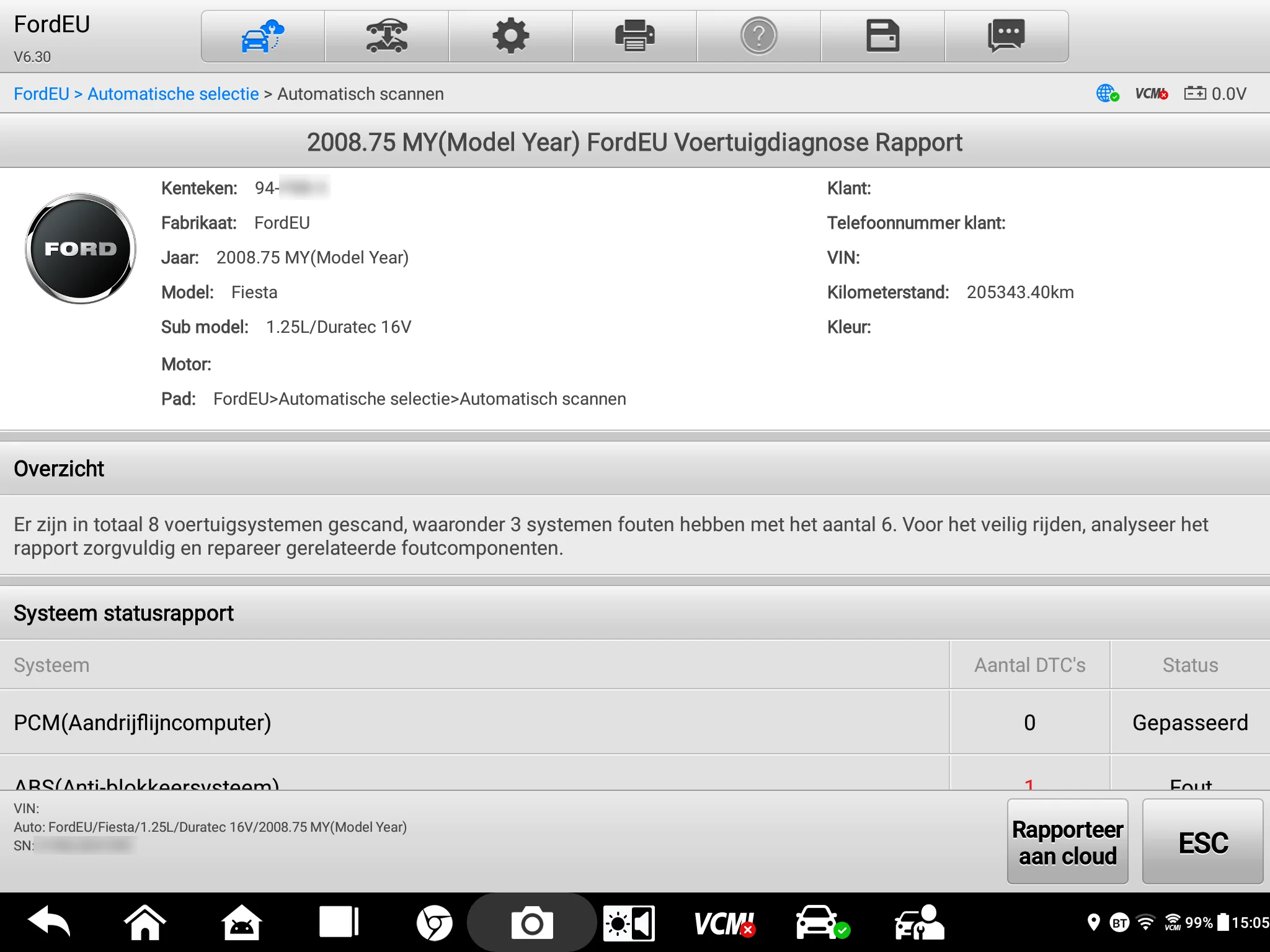The image size is (1270, 952).
Task: Click the Wi-Fi signal icon
Action: [x=1146, y=923]
